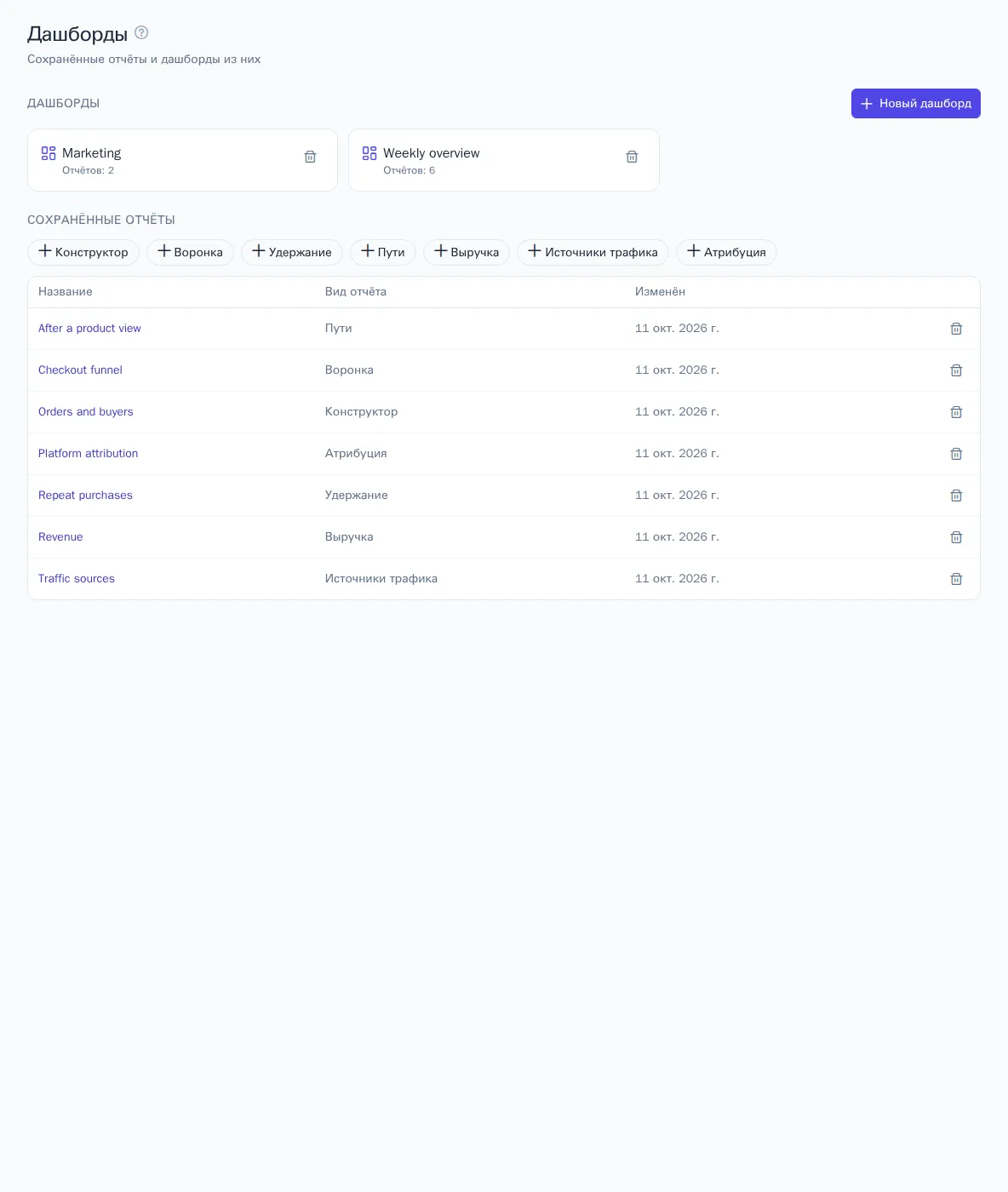This screenshot has height=1192, width=1008.
Task: Click the Отчётов: 2 count text
Action: 88,170
